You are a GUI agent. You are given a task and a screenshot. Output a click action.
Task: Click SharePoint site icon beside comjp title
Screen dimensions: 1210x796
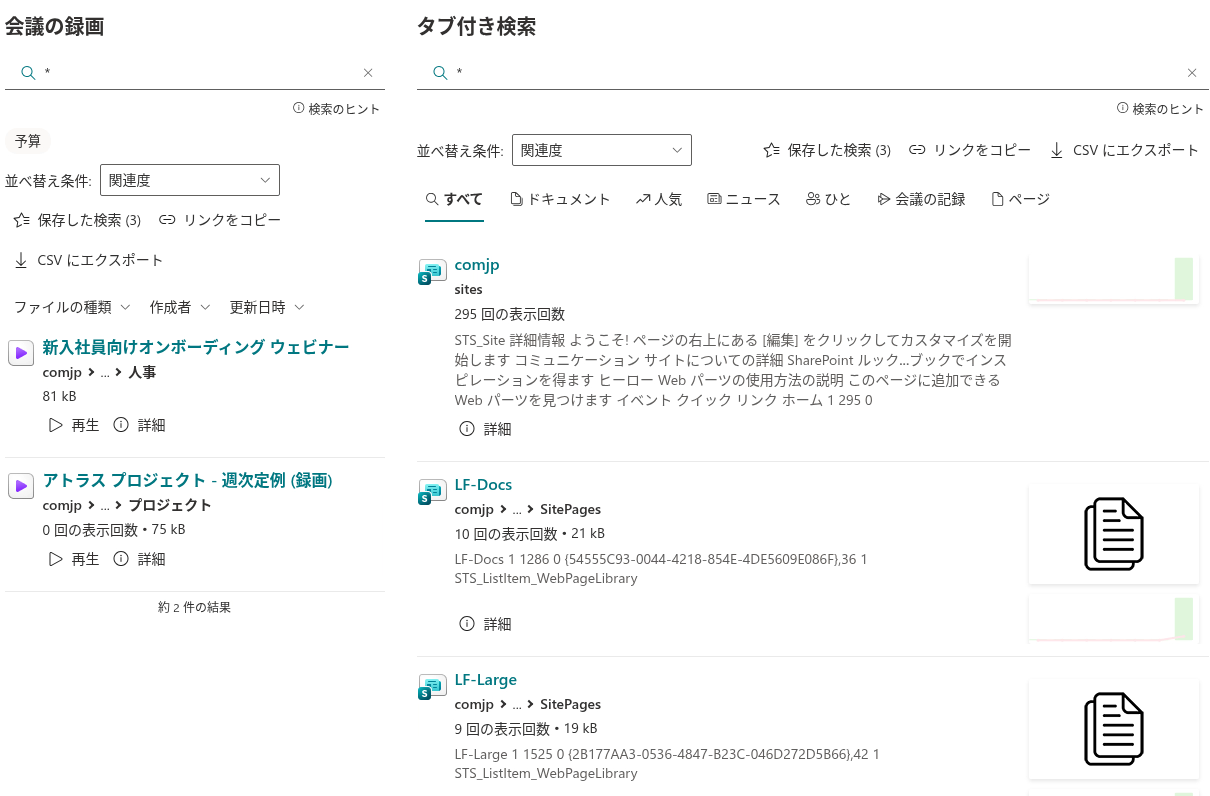pyautogui.click(x=431, y=271)
